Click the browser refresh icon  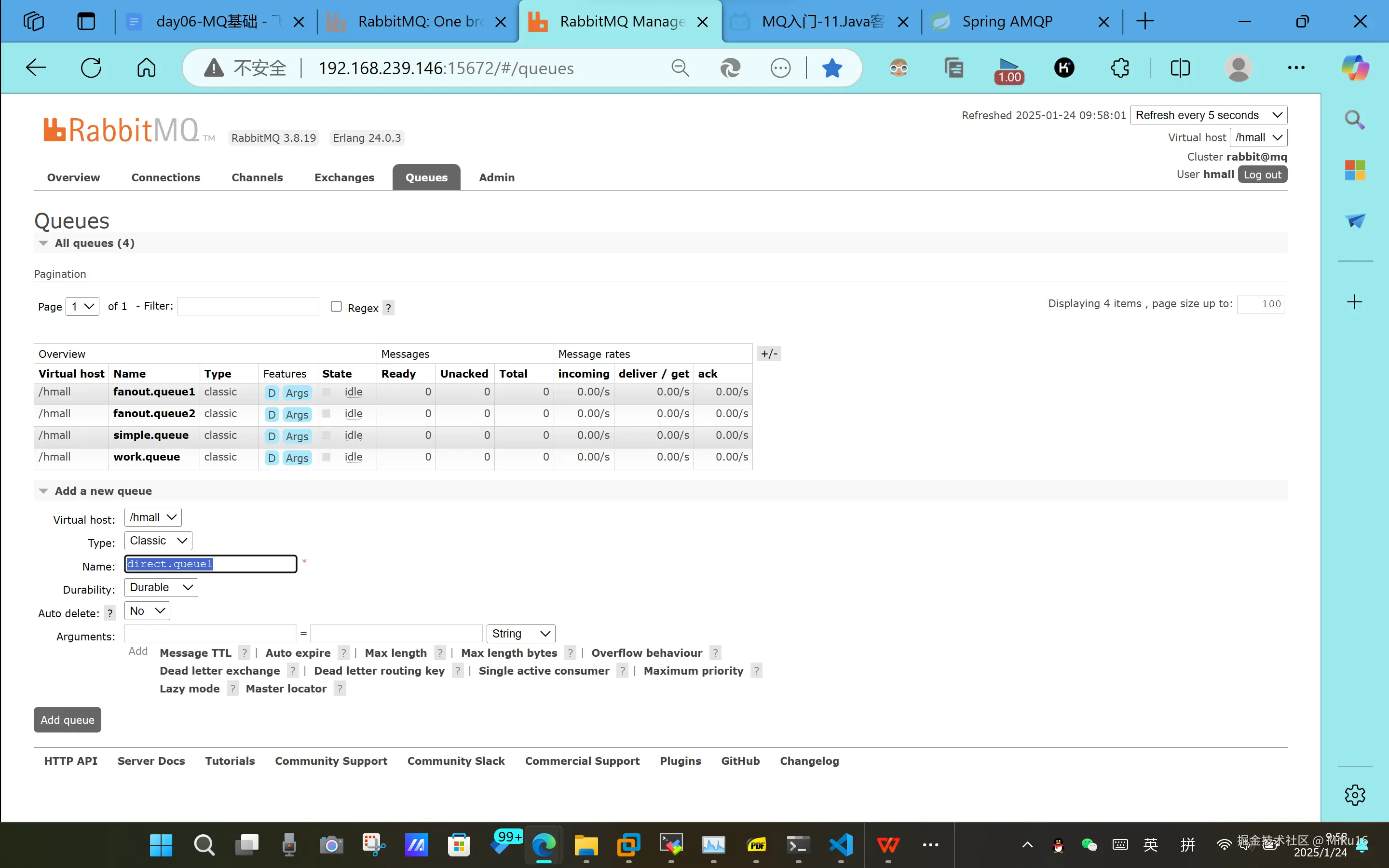pos(91,68)
